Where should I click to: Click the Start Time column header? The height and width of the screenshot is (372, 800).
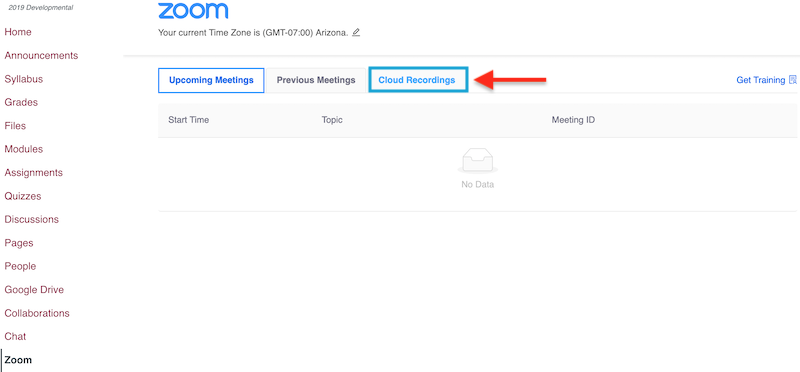(189, 120)
